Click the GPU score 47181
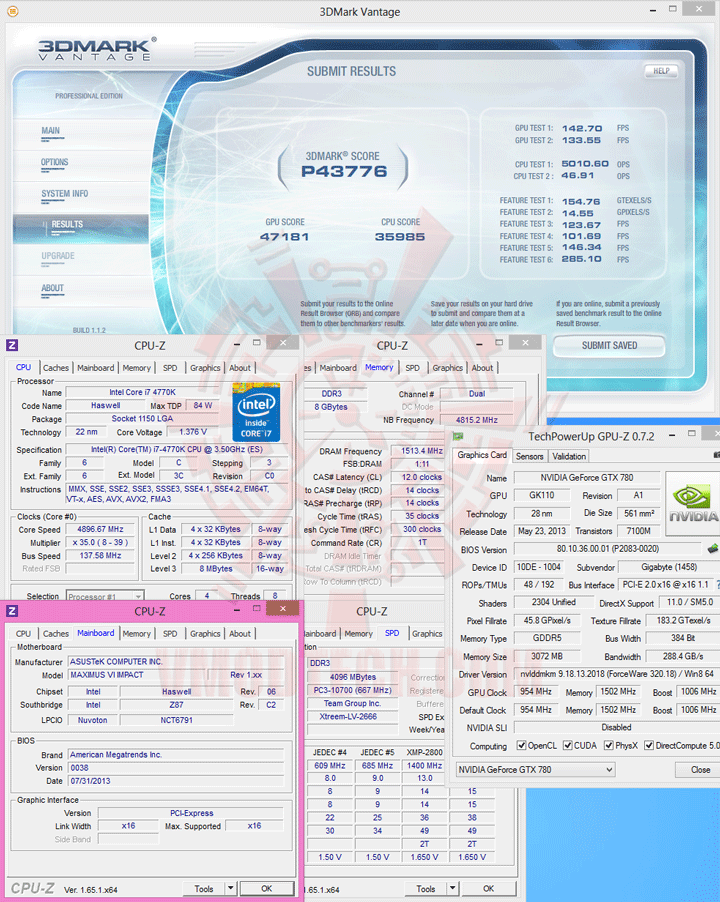This screenshot has height=902, width=720. tap(285, 236)
